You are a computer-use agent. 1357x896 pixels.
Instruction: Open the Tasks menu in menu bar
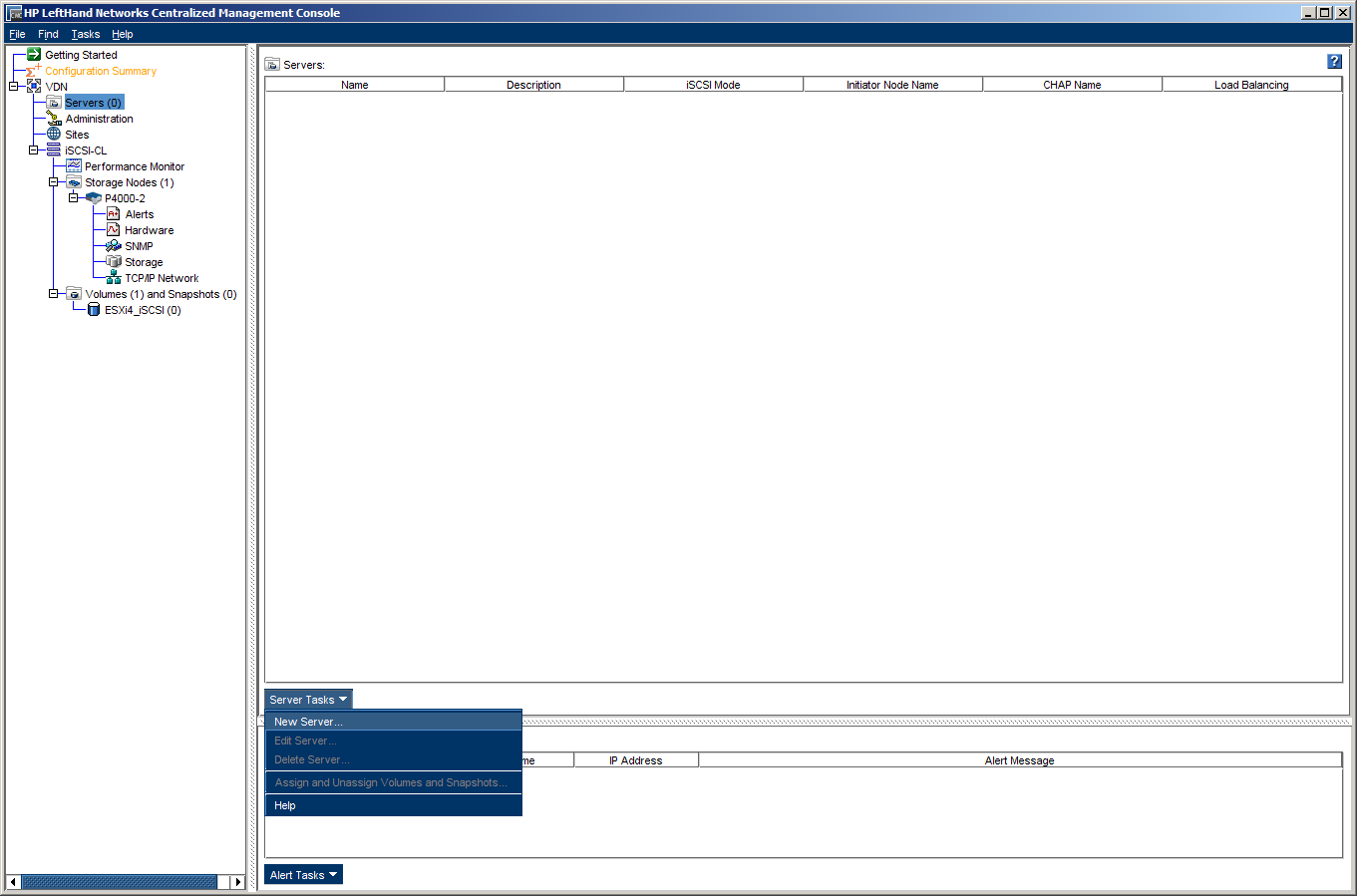click(x=85, y=34)
